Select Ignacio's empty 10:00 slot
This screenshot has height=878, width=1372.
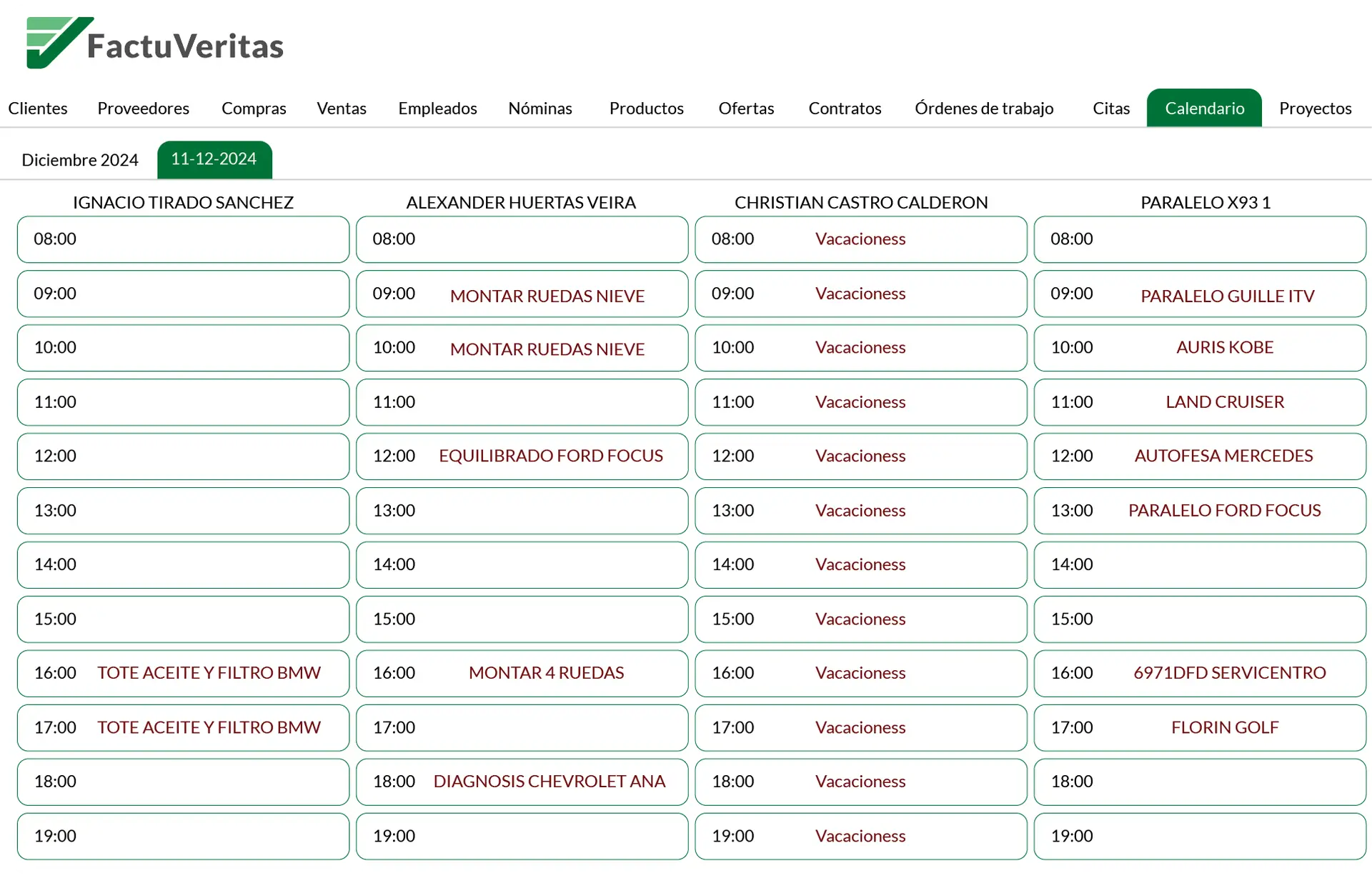[183, 348]
